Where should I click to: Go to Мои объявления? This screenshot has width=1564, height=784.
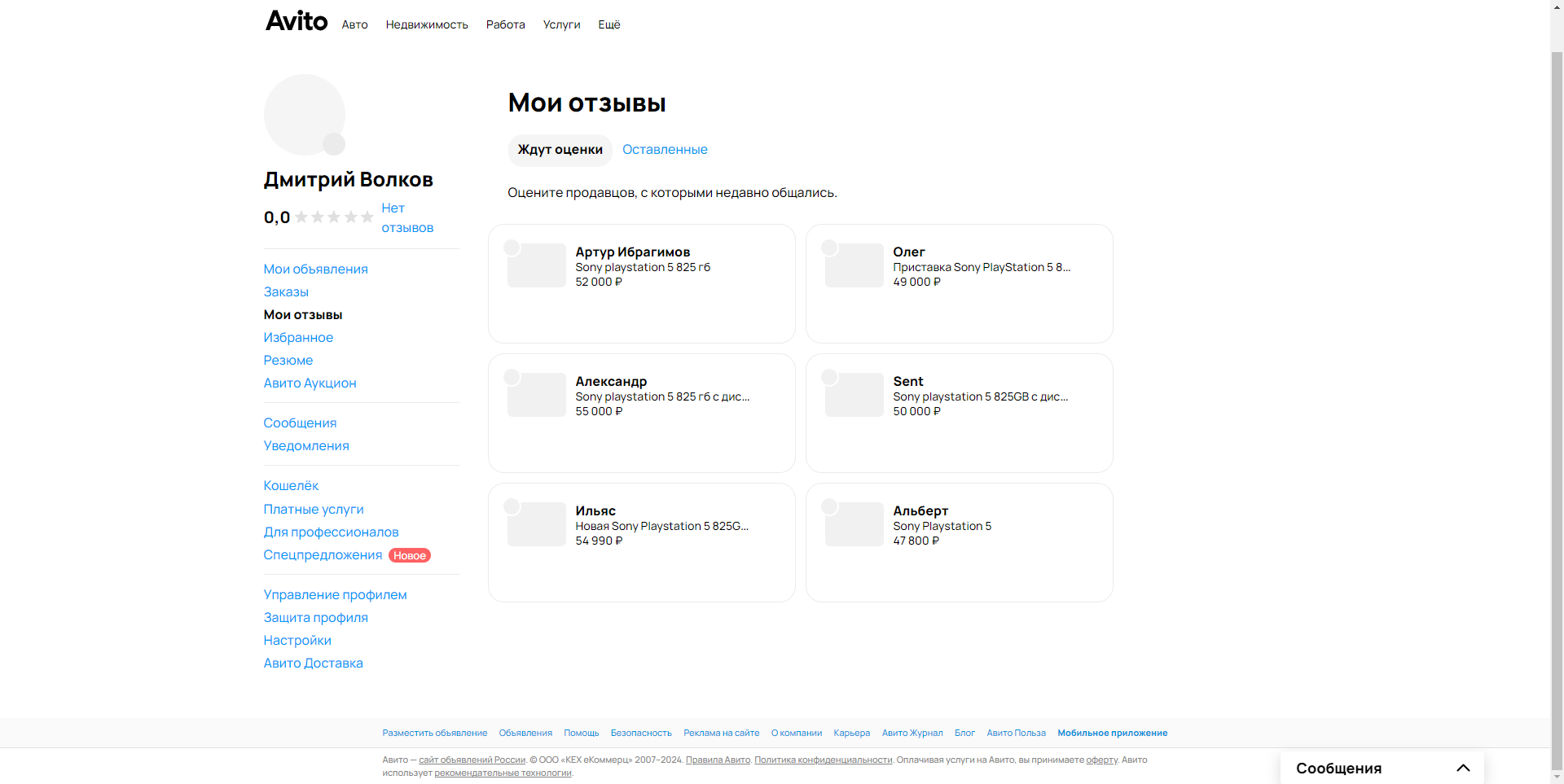tap(315, 269)
